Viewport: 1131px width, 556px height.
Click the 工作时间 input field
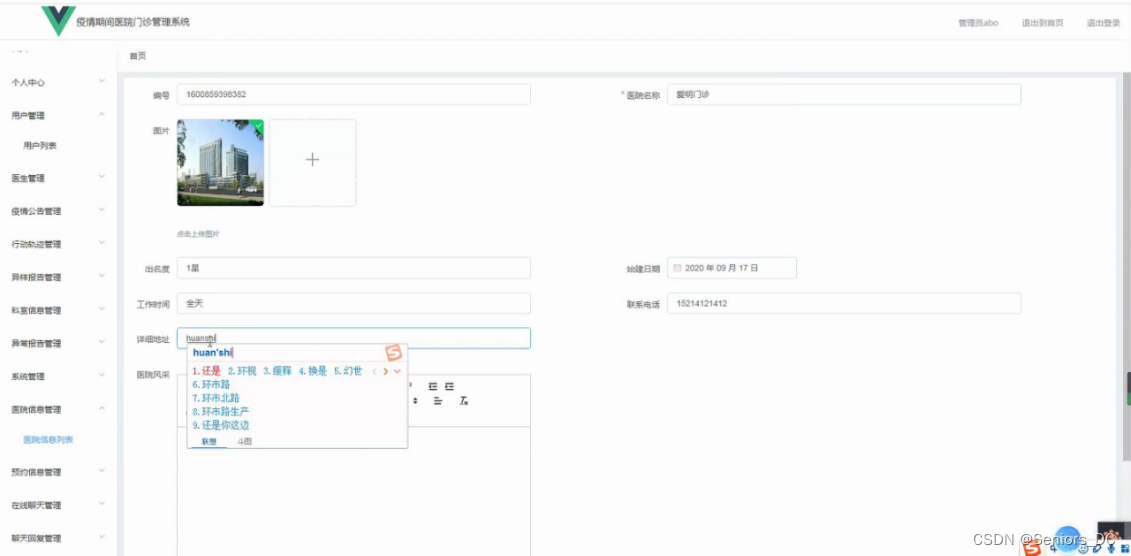(x=353, y=304)
